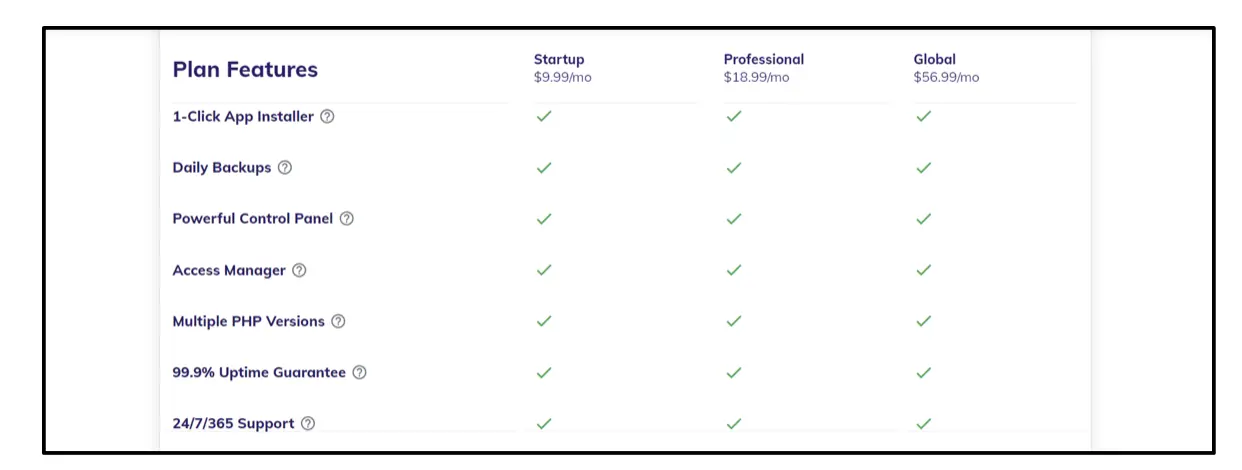Image resolution: width=1242 pixels, height=470 pixels.
Task: Click Professional checkmark for Powerful Control Panel
Action: (734, 219)
